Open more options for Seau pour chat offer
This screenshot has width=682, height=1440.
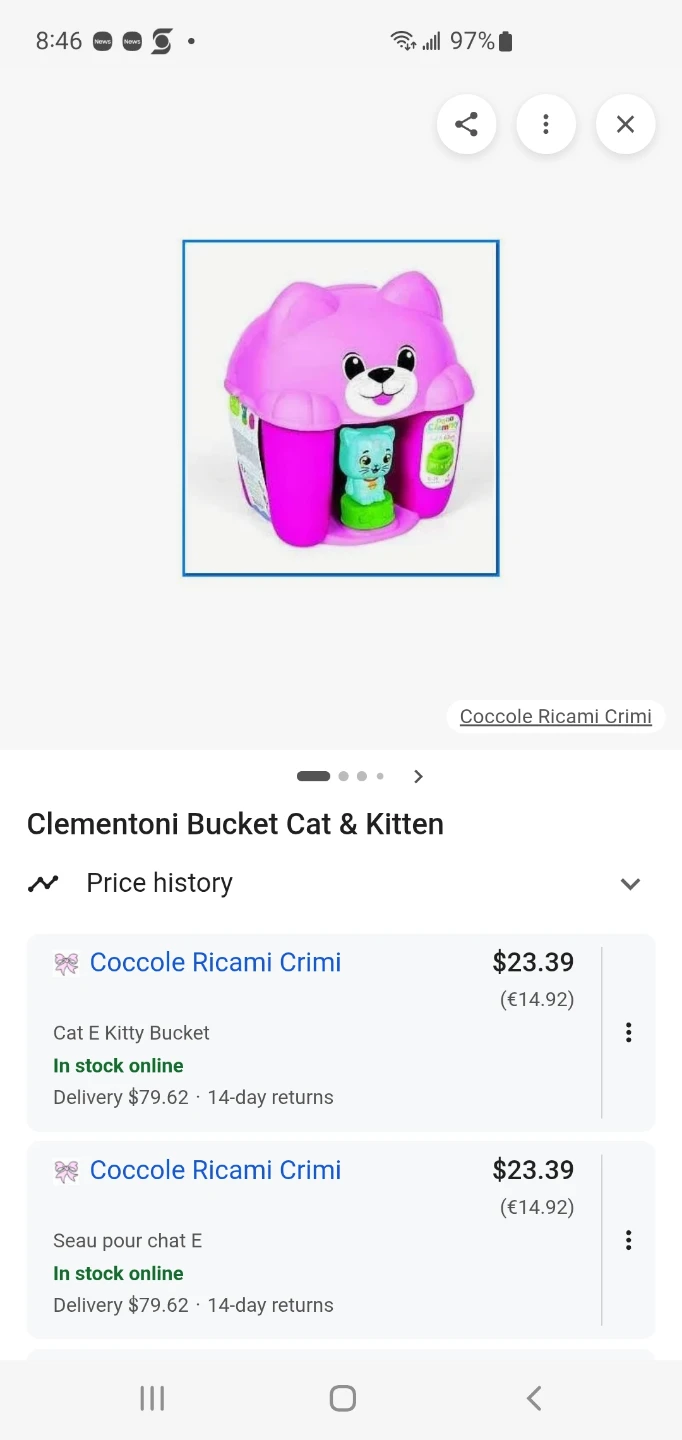[628, 1240]
